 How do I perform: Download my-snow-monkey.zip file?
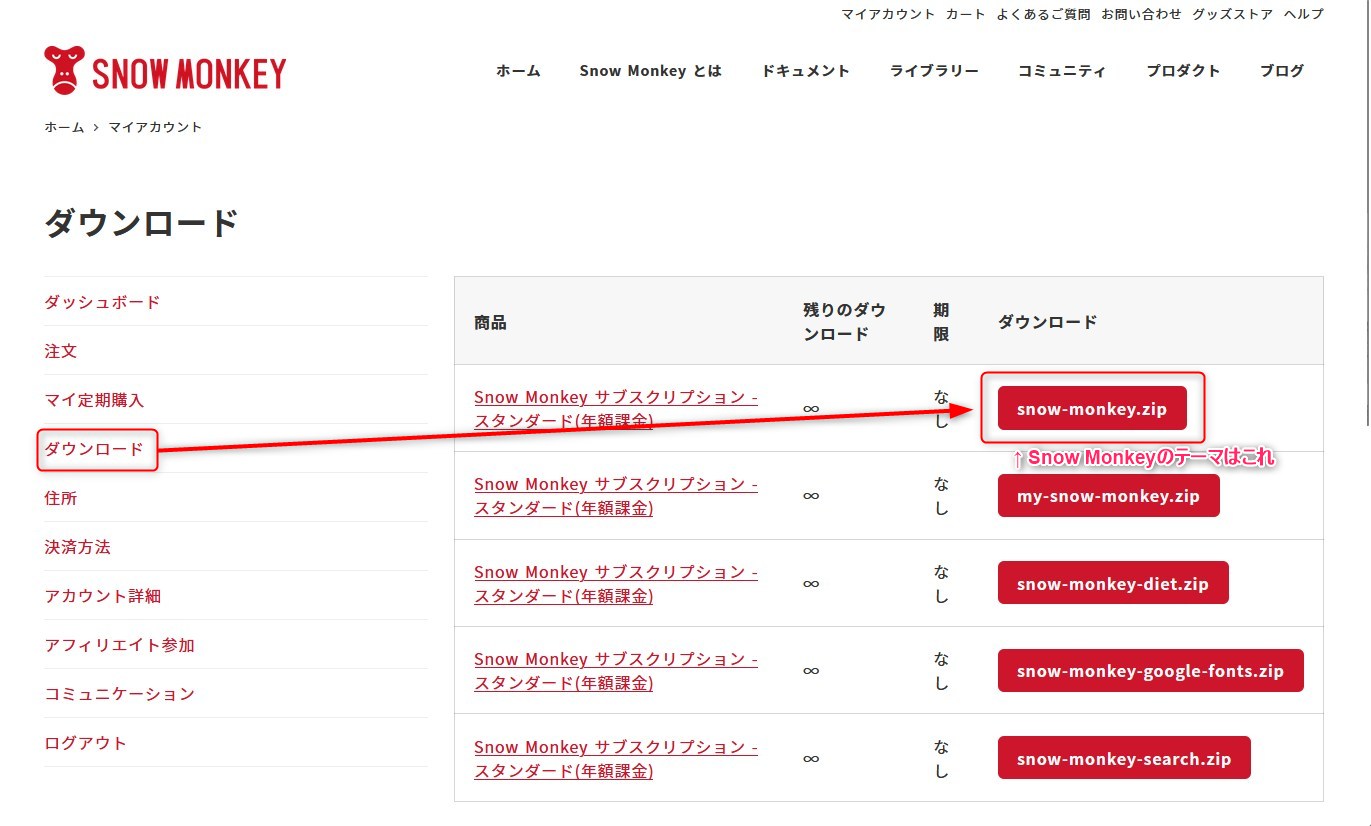(x=1108, y=496)
